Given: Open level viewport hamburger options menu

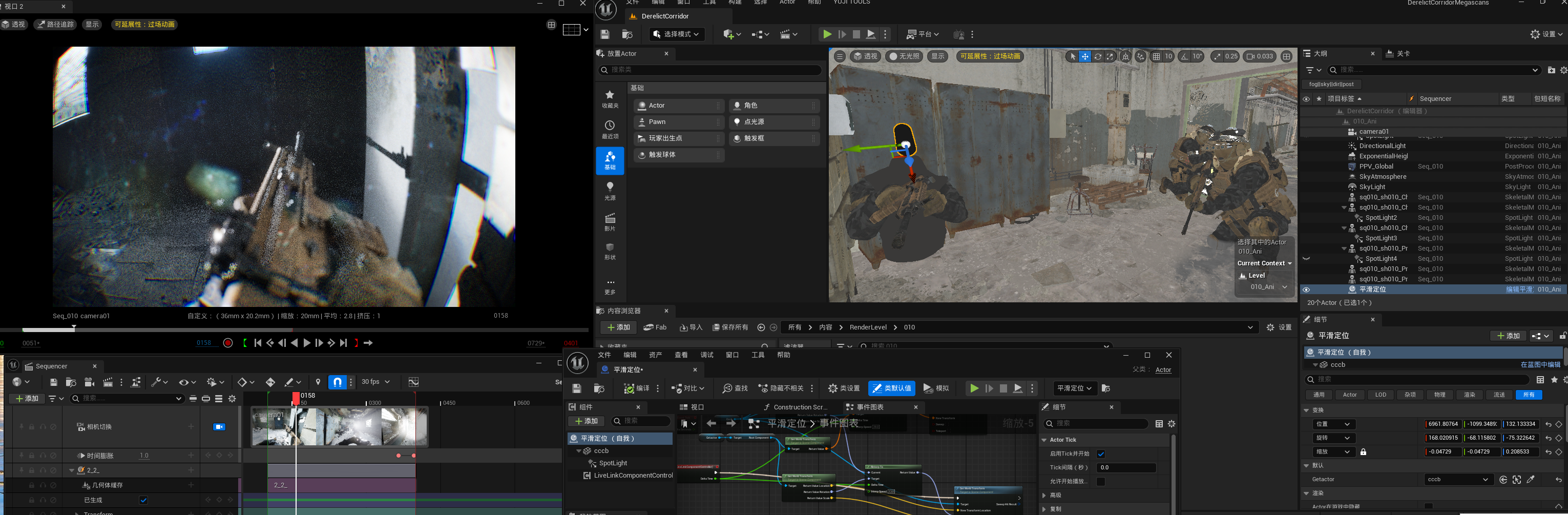Looking at the screenshot, I should [840, 56].
